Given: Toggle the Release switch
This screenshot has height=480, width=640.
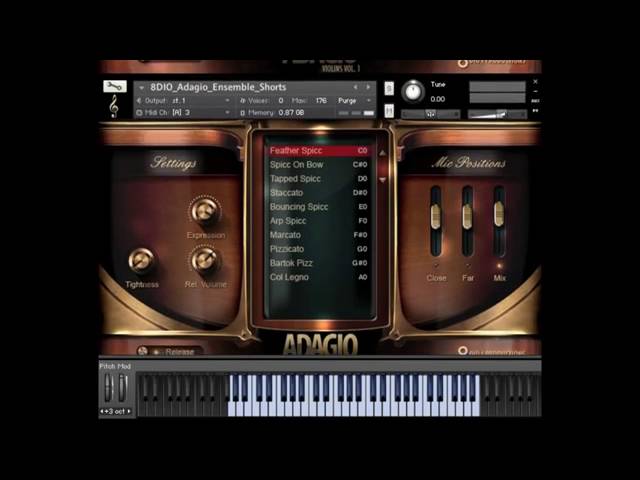Looking at the screenshot, I should [x=143, y=351].
